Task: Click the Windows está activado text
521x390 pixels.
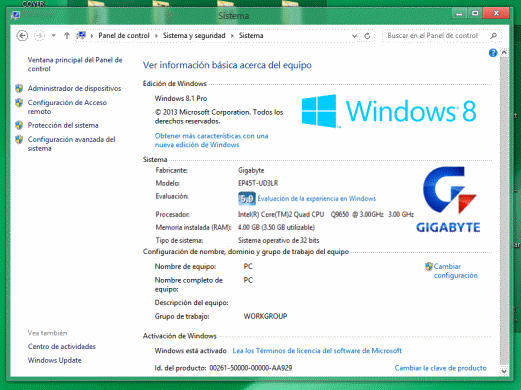Action: pos(191,351)
